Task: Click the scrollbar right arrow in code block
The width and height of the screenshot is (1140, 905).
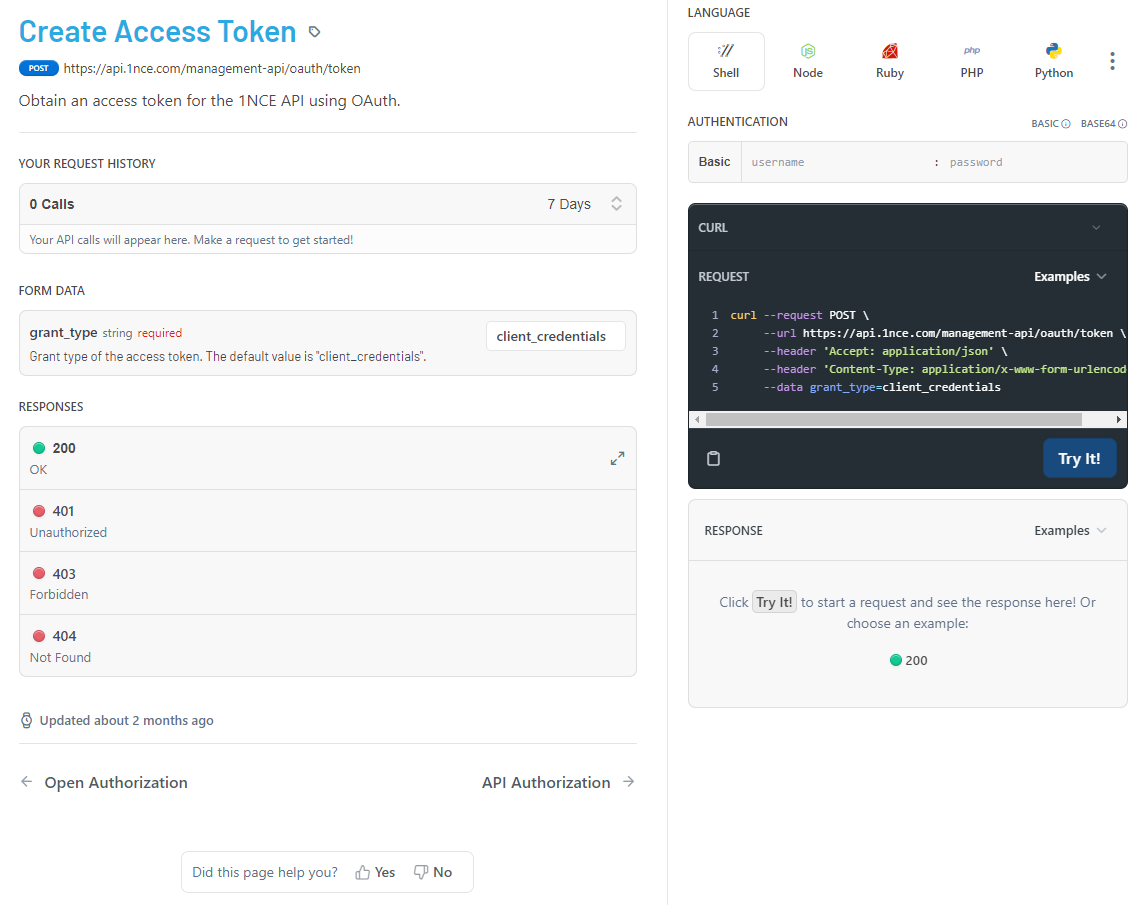Action: [1118, 419]
